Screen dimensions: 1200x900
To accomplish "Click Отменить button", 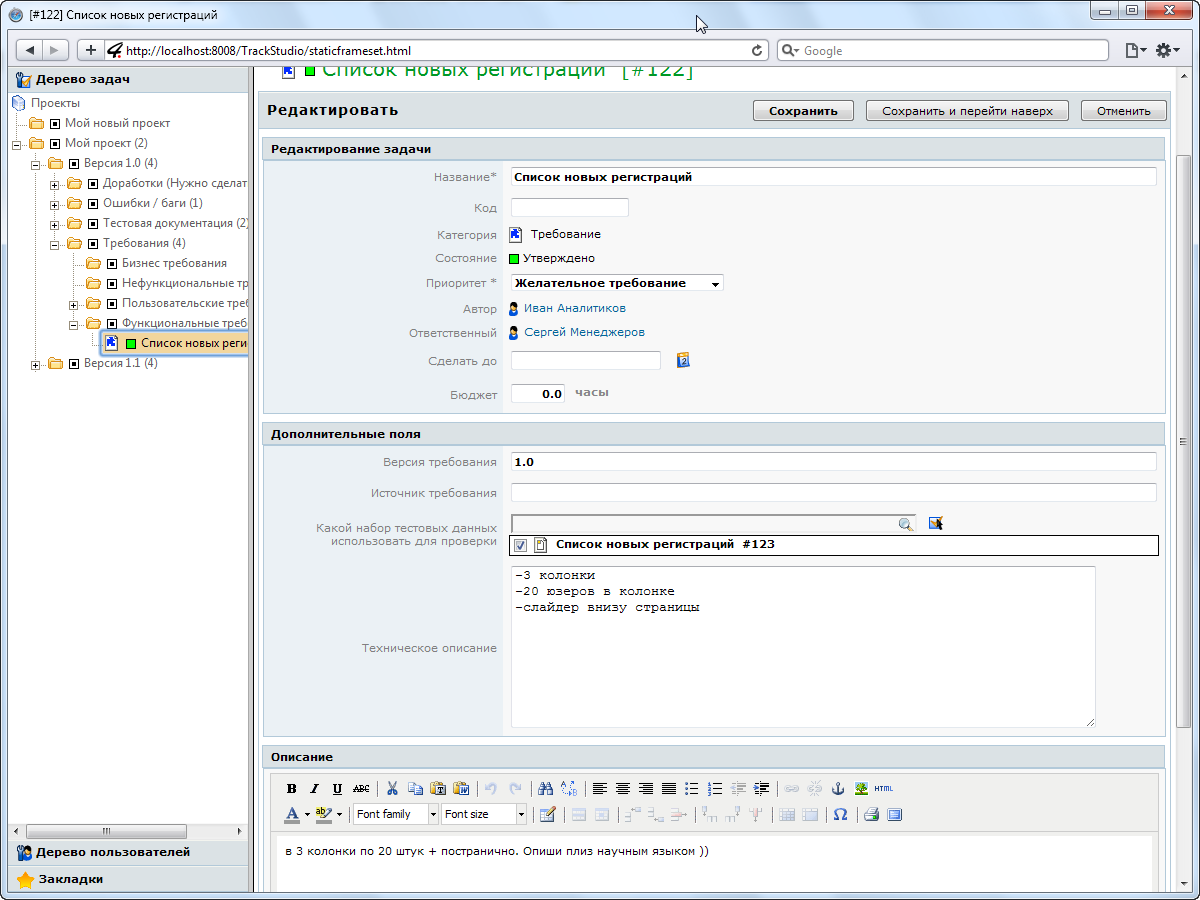I will point(1124,111).
